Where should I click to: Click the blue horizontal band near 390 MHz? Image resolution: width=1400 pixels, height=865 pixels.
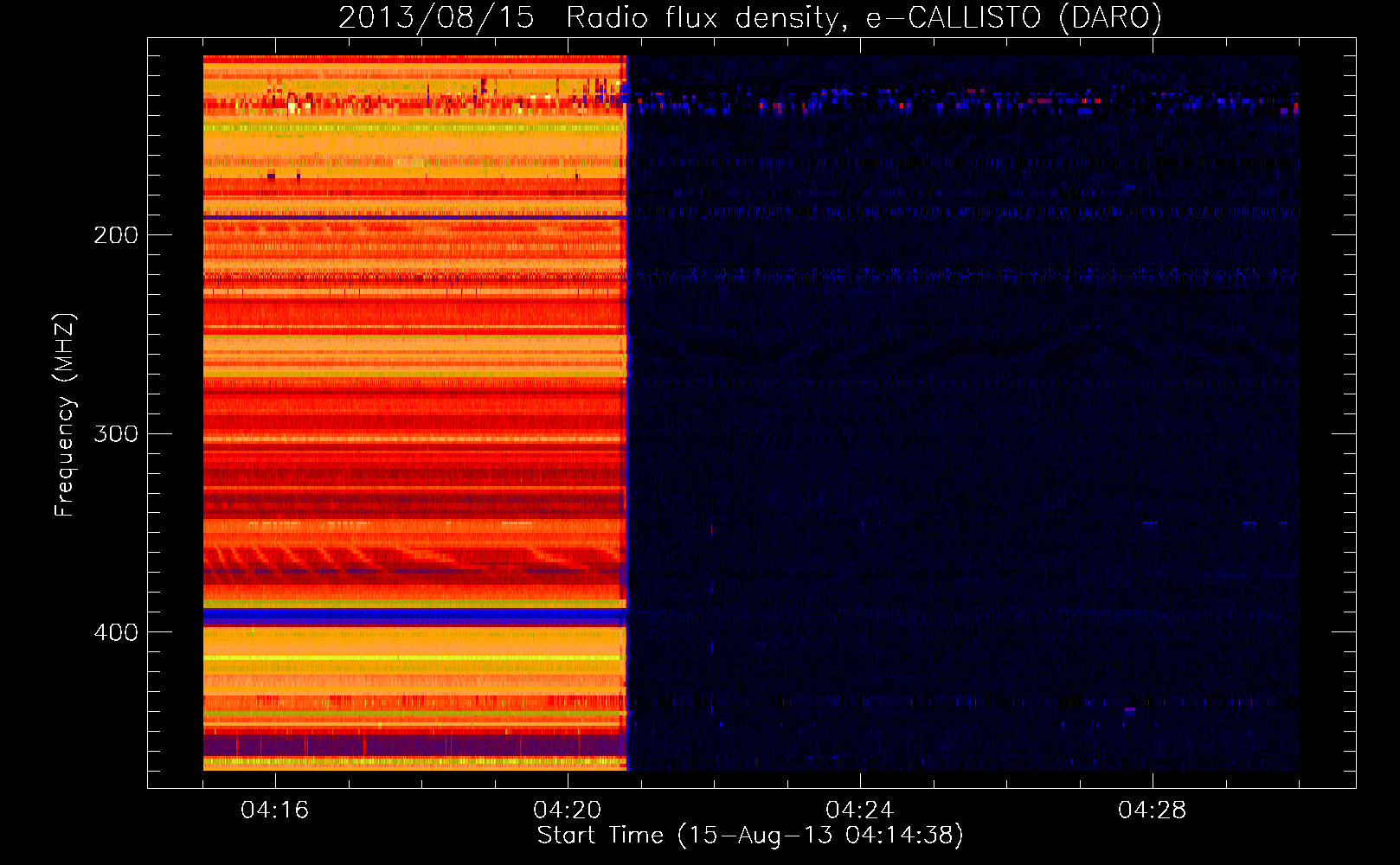[414, 617]
